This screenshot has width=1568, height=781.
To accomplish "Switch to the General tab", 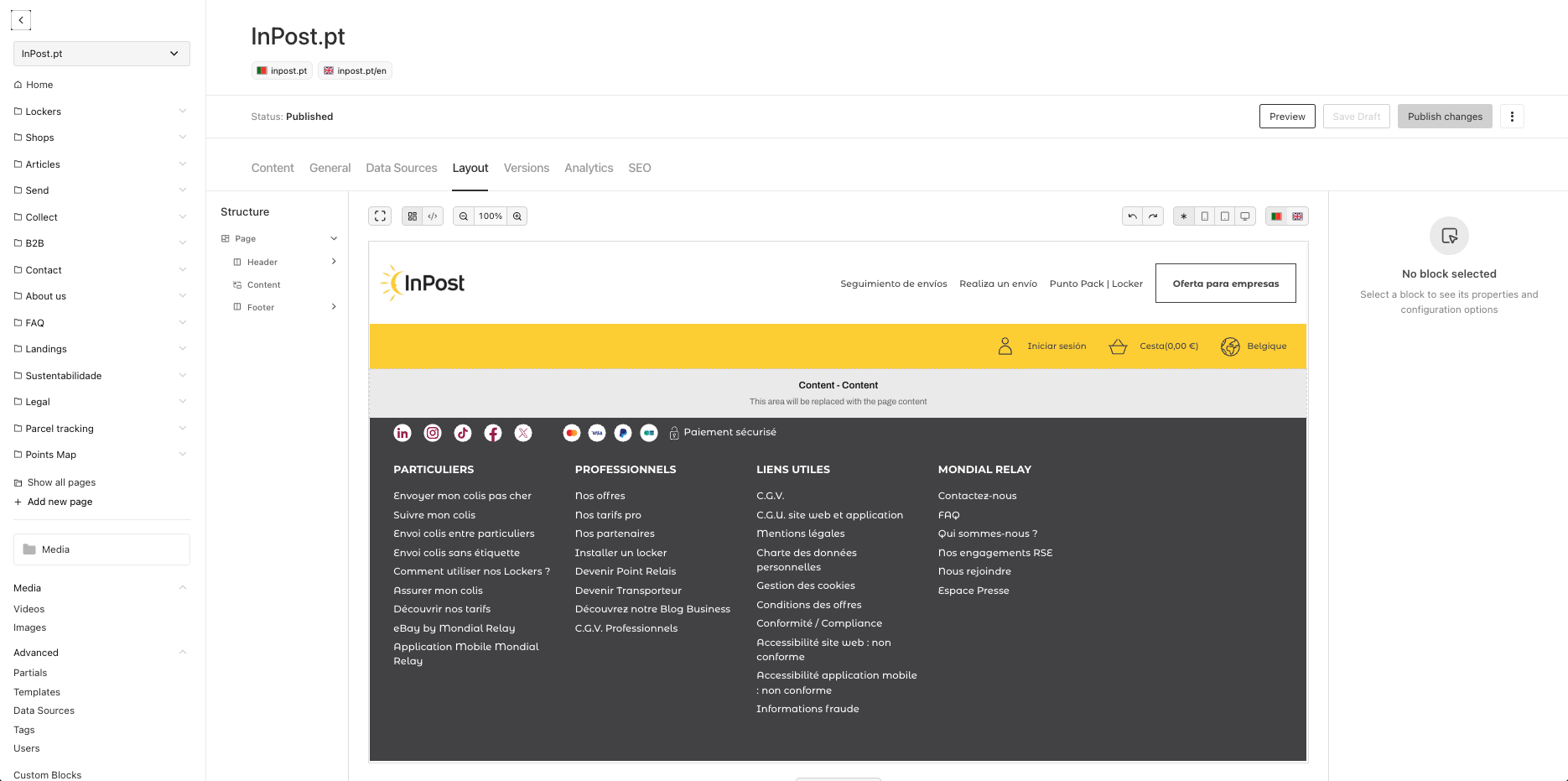I will tap(330, 168).
